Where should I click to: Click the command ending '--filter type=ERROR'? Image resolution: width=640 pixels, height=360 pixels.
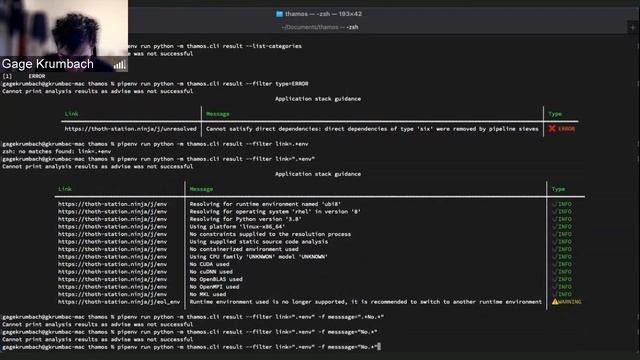point(155,84)
